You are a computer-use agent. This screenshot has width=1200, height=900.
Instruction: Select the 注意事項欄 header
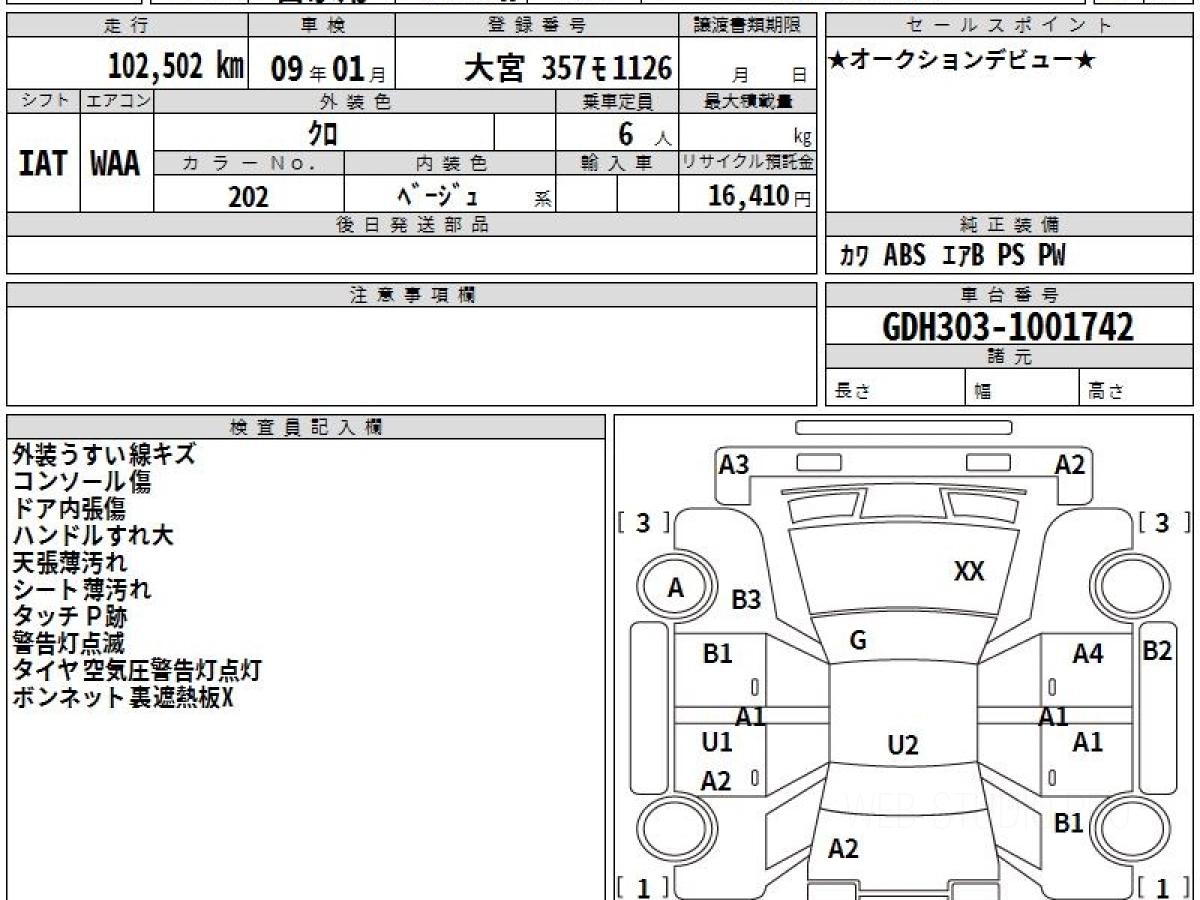[x=412, y=295]
